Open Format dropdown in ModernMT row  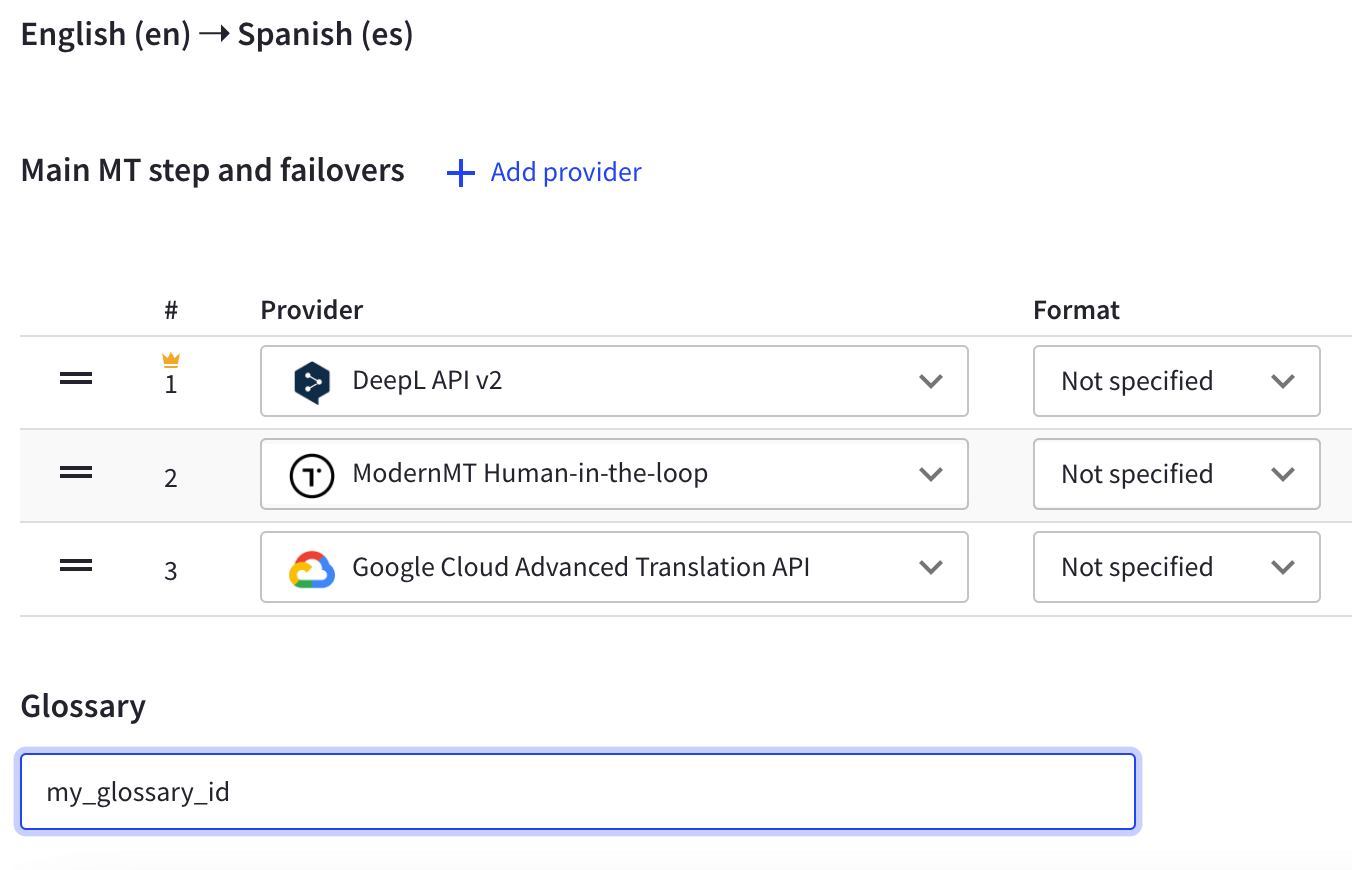[x=1176, y=474]
